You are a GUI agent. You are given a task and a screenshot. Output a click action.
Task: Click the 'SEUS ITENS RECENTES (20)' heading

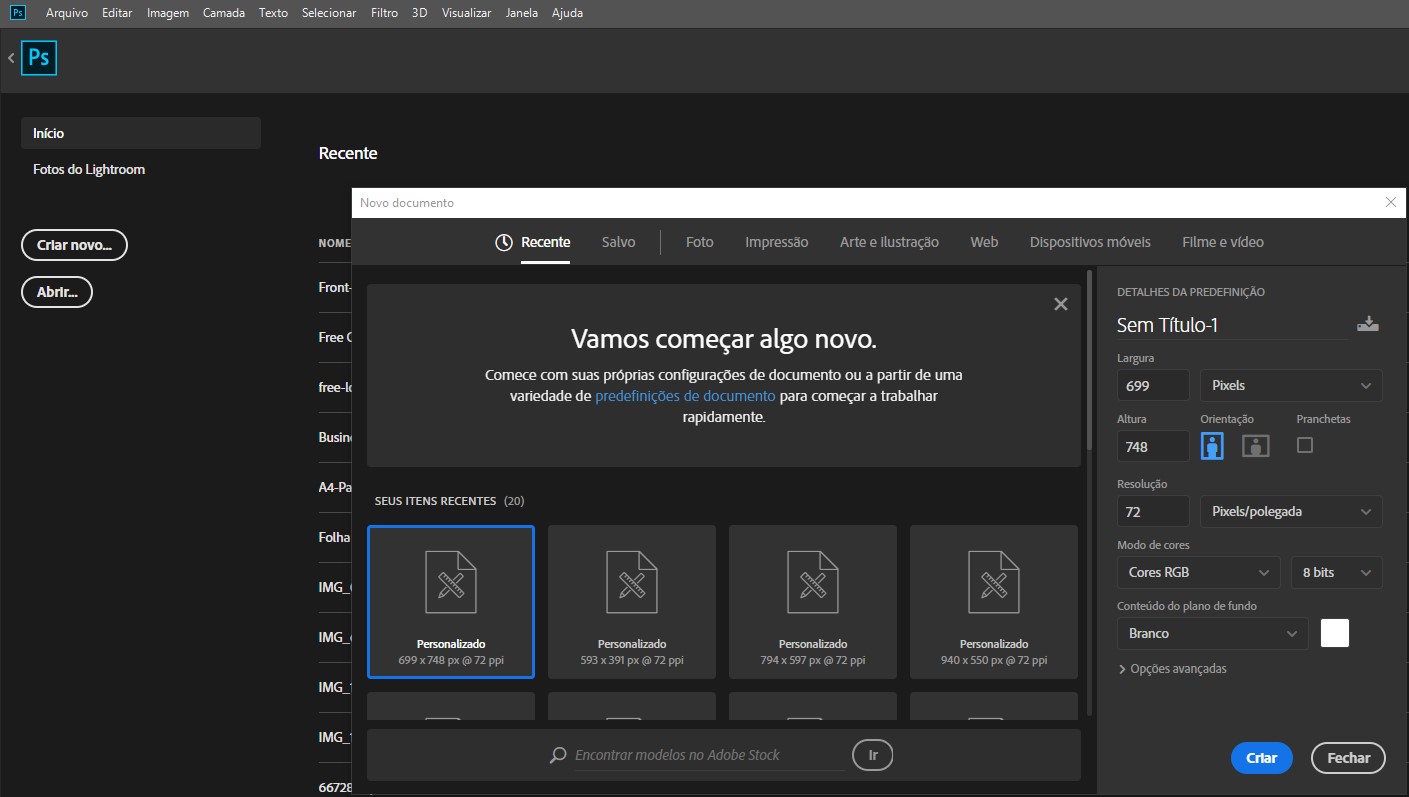(x=449, y=501)
